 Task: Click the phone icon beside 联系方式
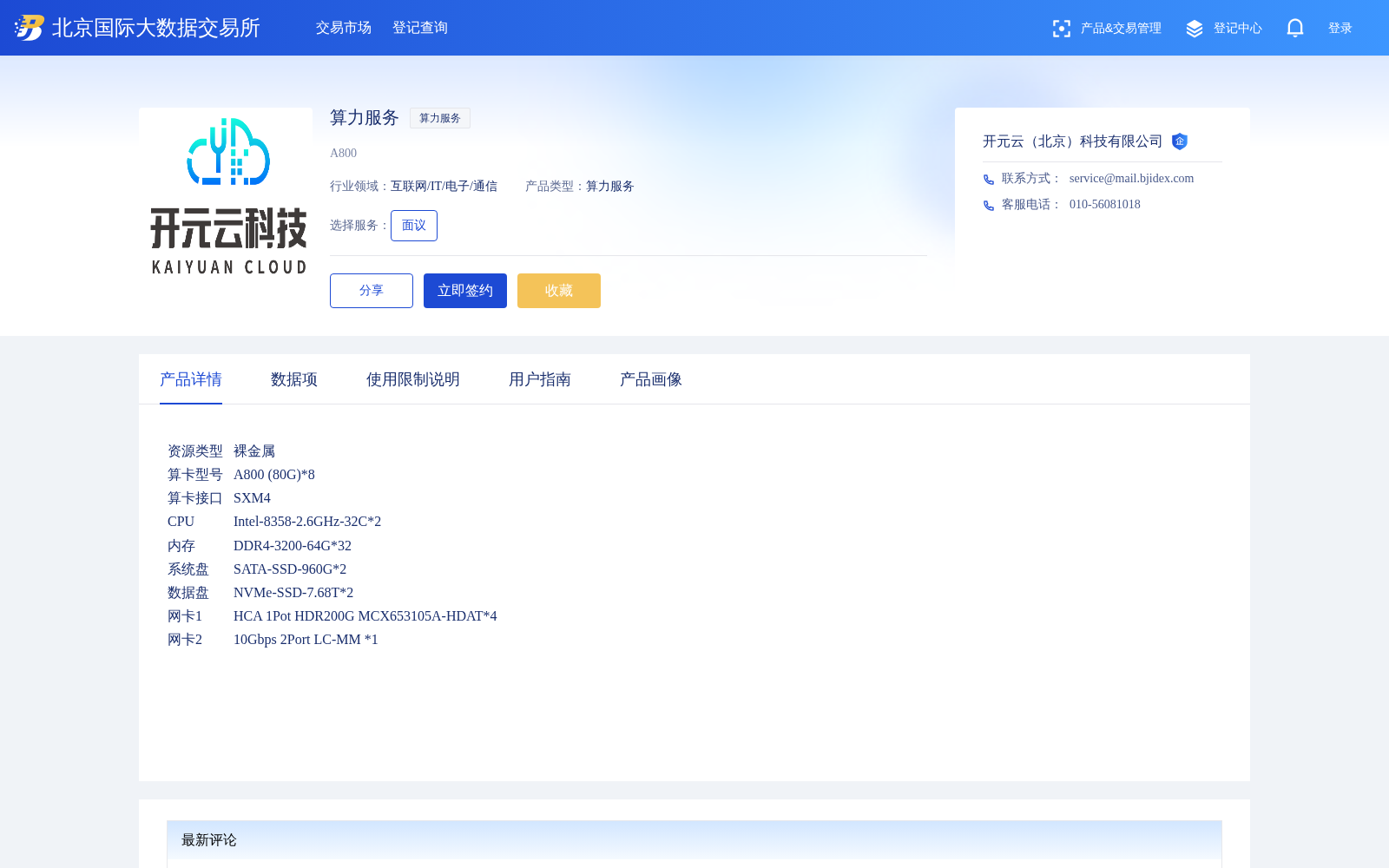[x=988, y=179]
